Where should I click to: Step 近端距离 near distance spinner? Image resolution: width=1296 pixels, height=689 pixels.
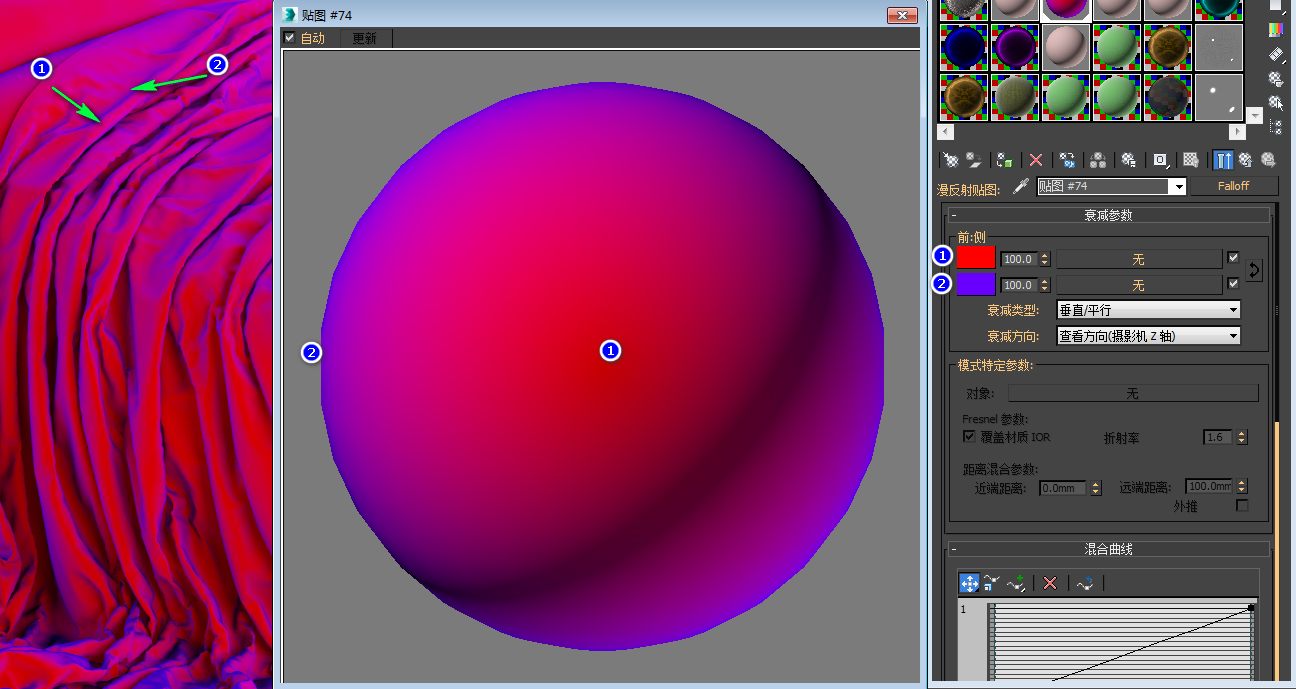coord(1096,488)
